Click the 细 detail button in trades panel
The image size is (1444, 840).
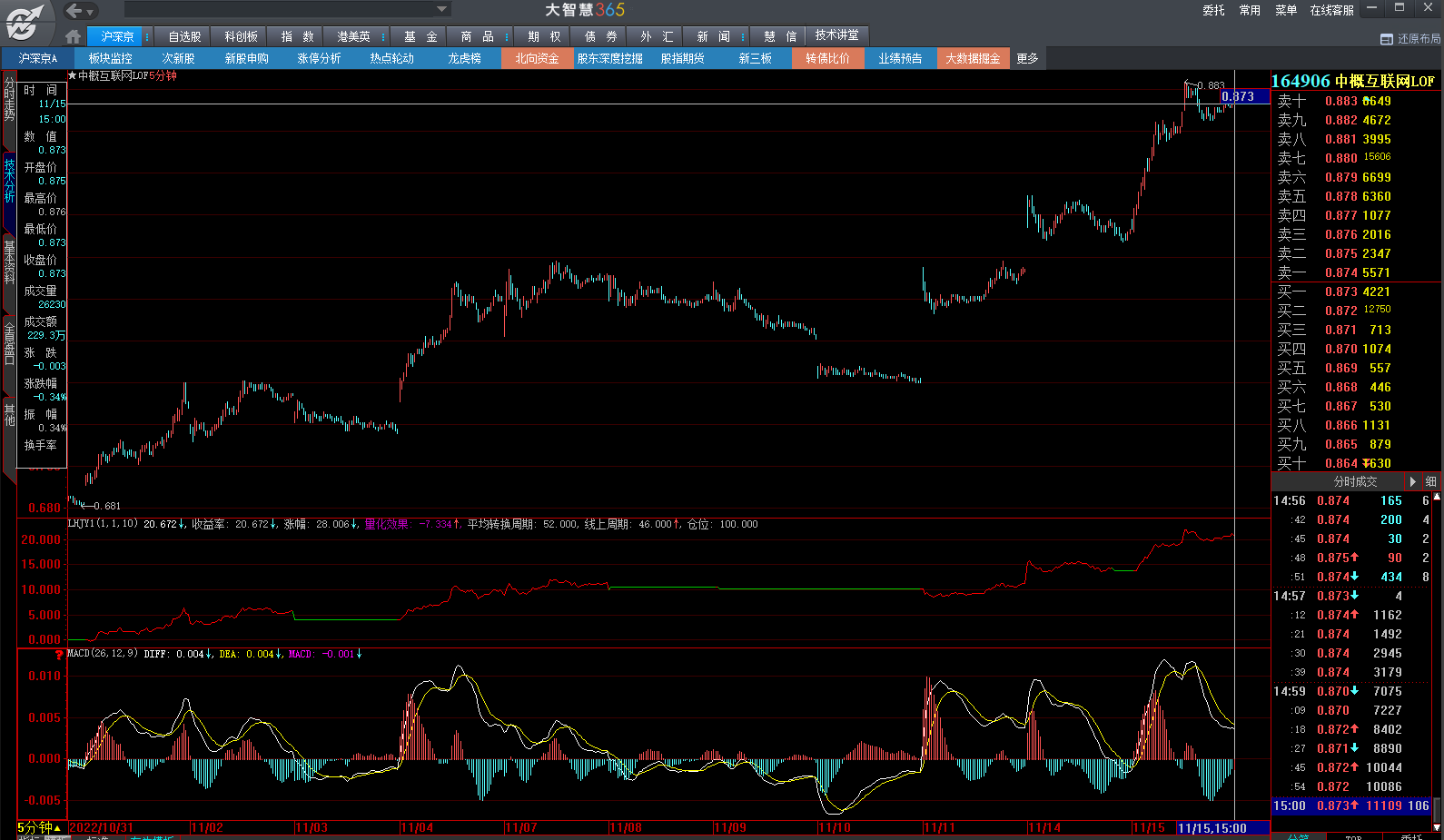pos(1431,481)
